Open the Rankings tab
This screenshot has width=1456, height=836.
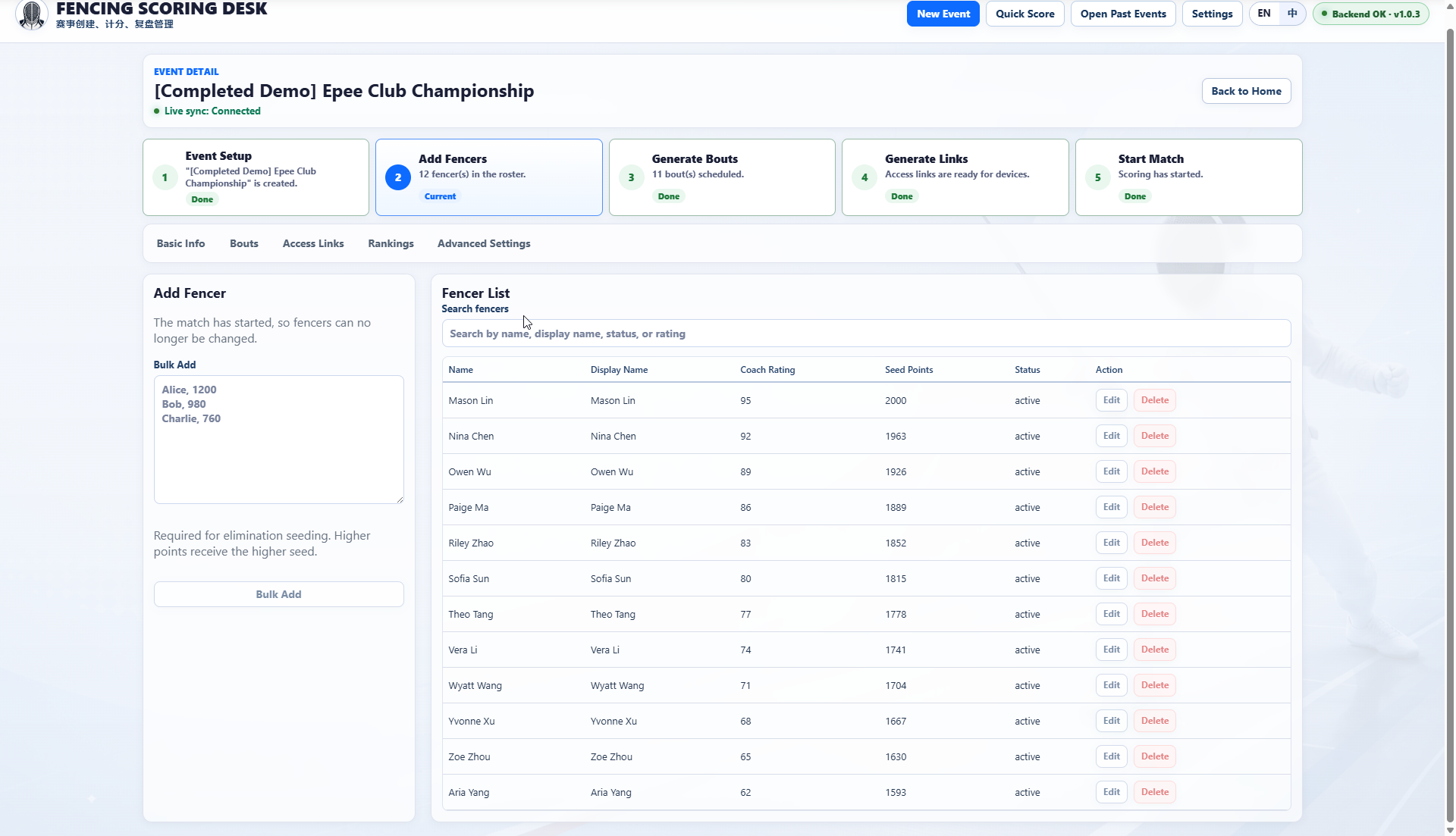click(x=391, y=243)
